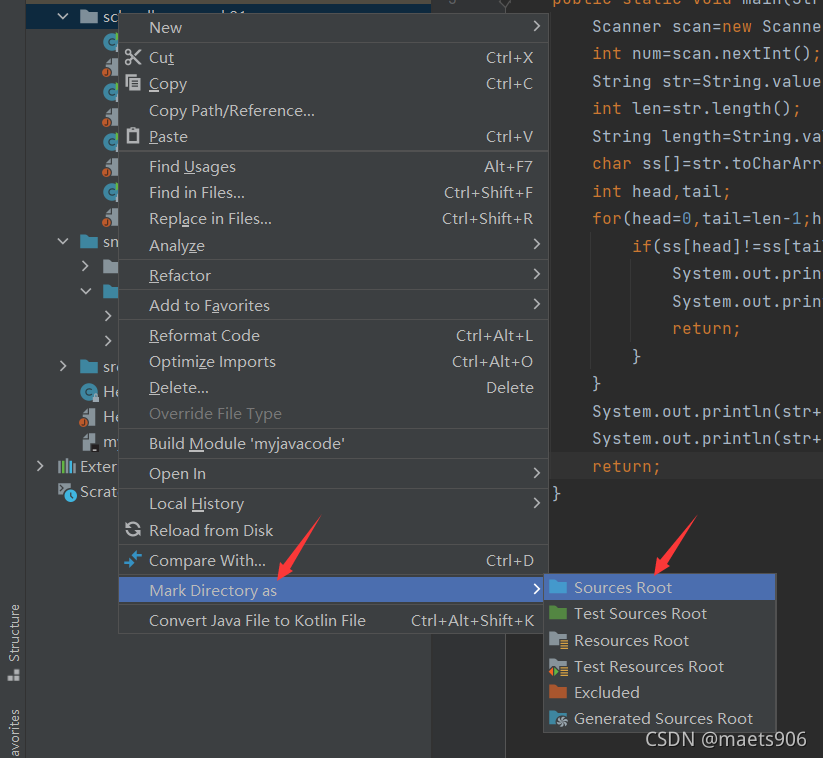Select Optimize Imports
823x758 pixels.
pyautogui.click(x=333, y=361)
